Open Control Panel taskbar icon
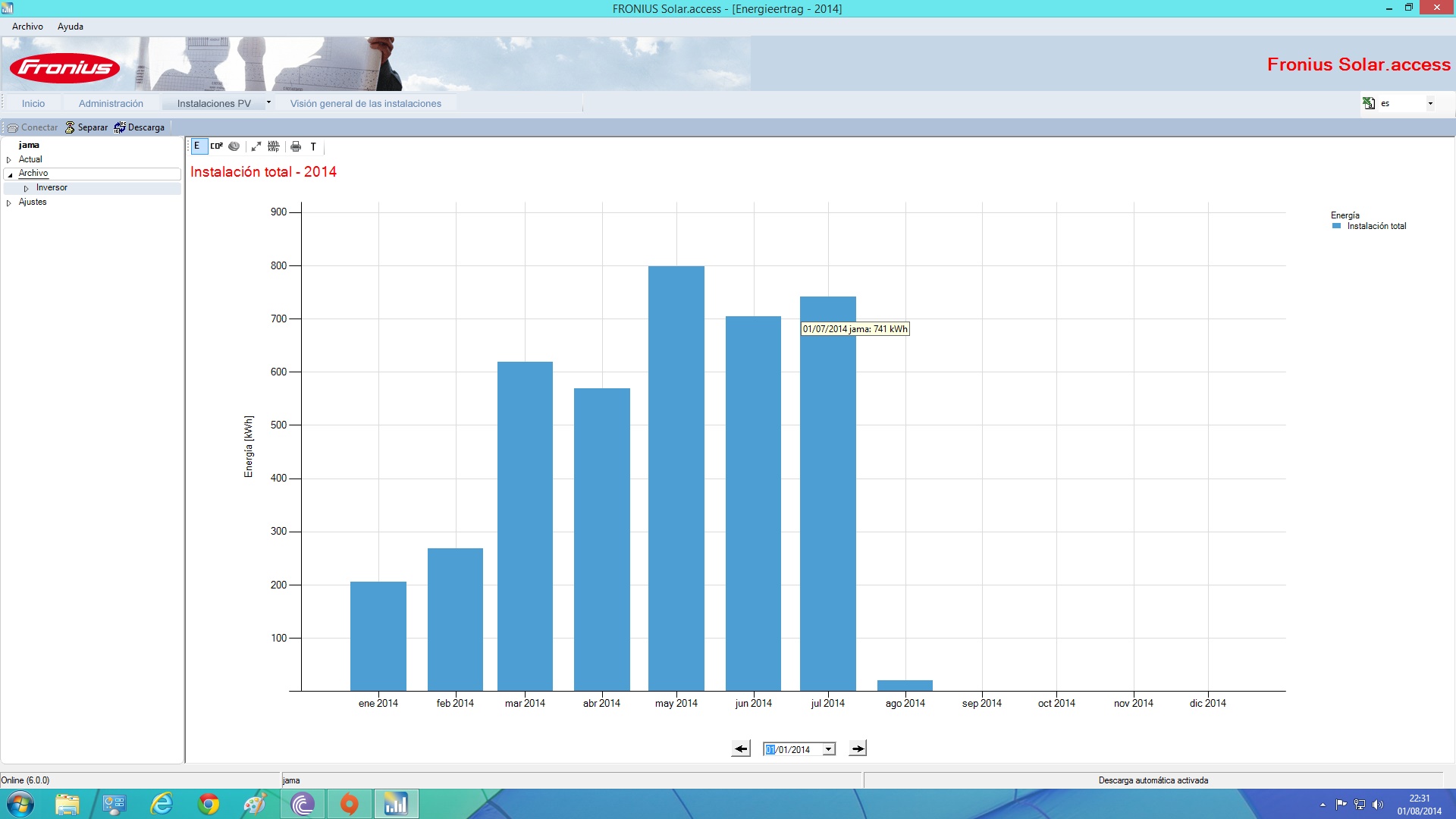Image resolution: width=1456 pixels, height=819 pixels. coord(115,804)
